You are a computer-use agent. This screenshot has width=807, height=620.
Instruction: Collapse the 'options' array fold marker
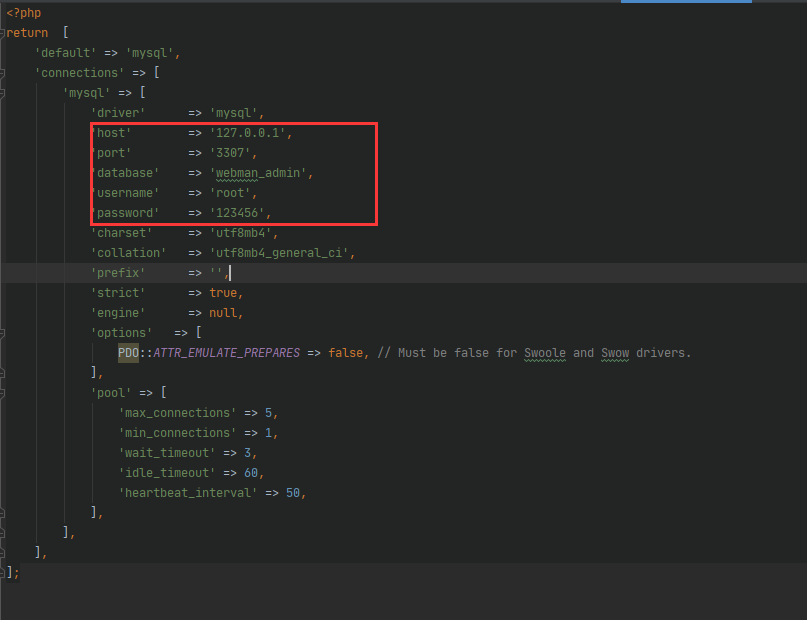coord(2,333)
